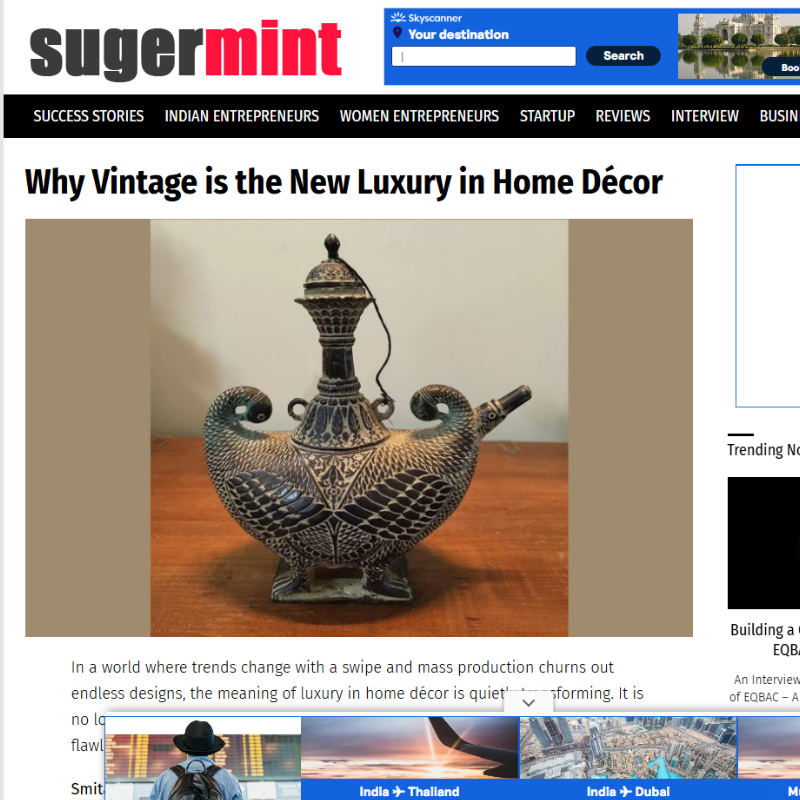The image size is (800, 800).
Task: Open the Startup menu item
Action: point(547,116)
